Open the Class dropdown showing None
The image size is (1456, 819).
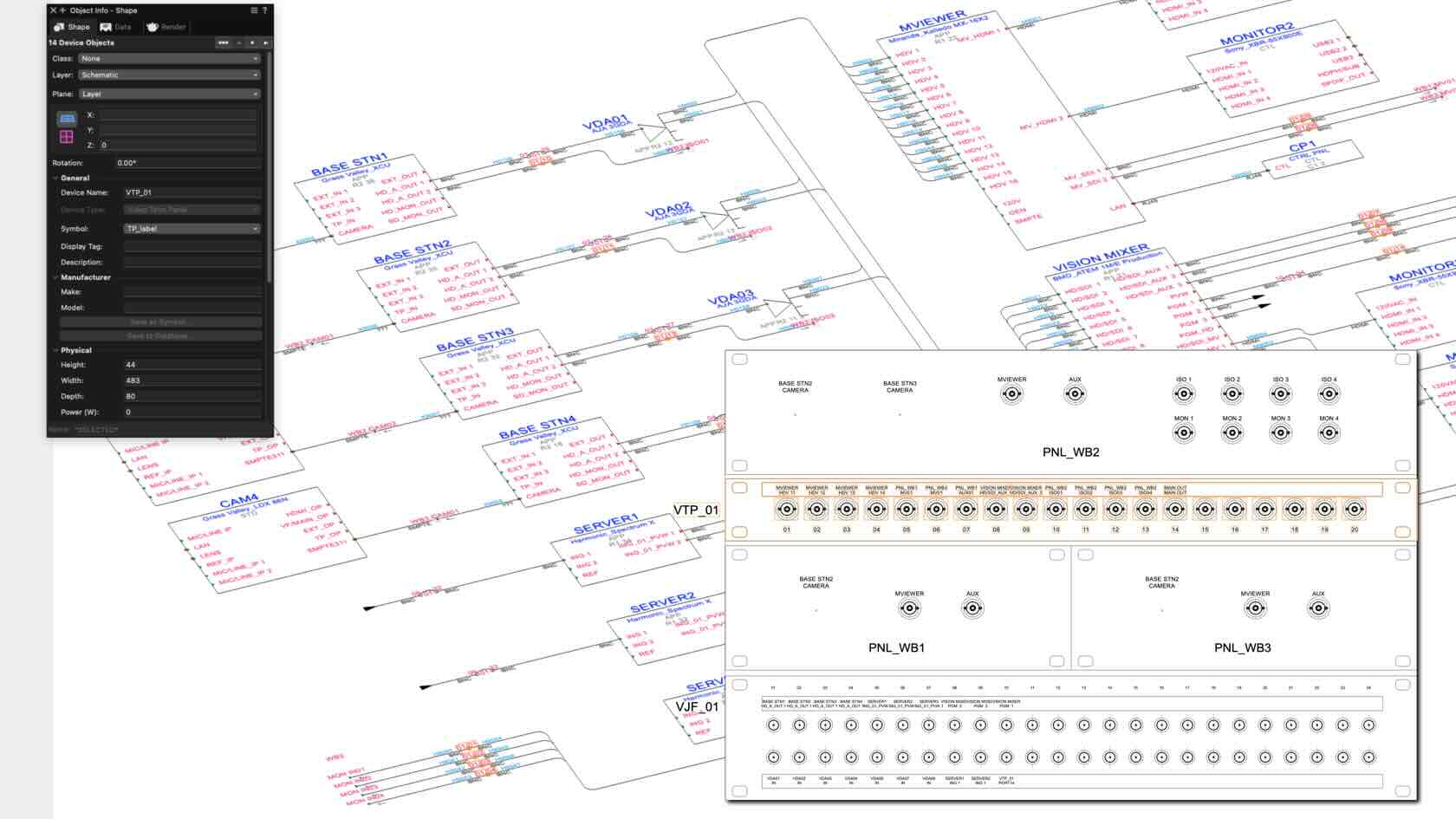click(169, 59)
